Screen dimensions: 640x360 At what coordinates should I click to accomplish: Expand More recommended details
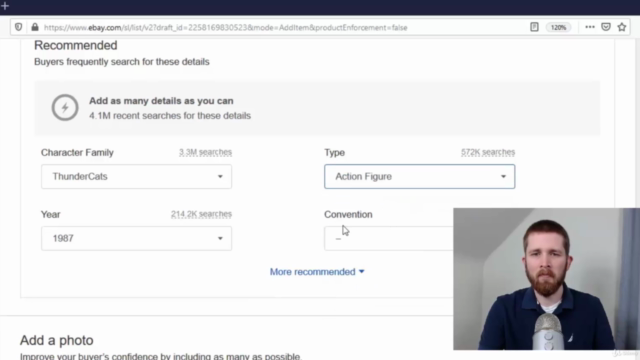317,272
